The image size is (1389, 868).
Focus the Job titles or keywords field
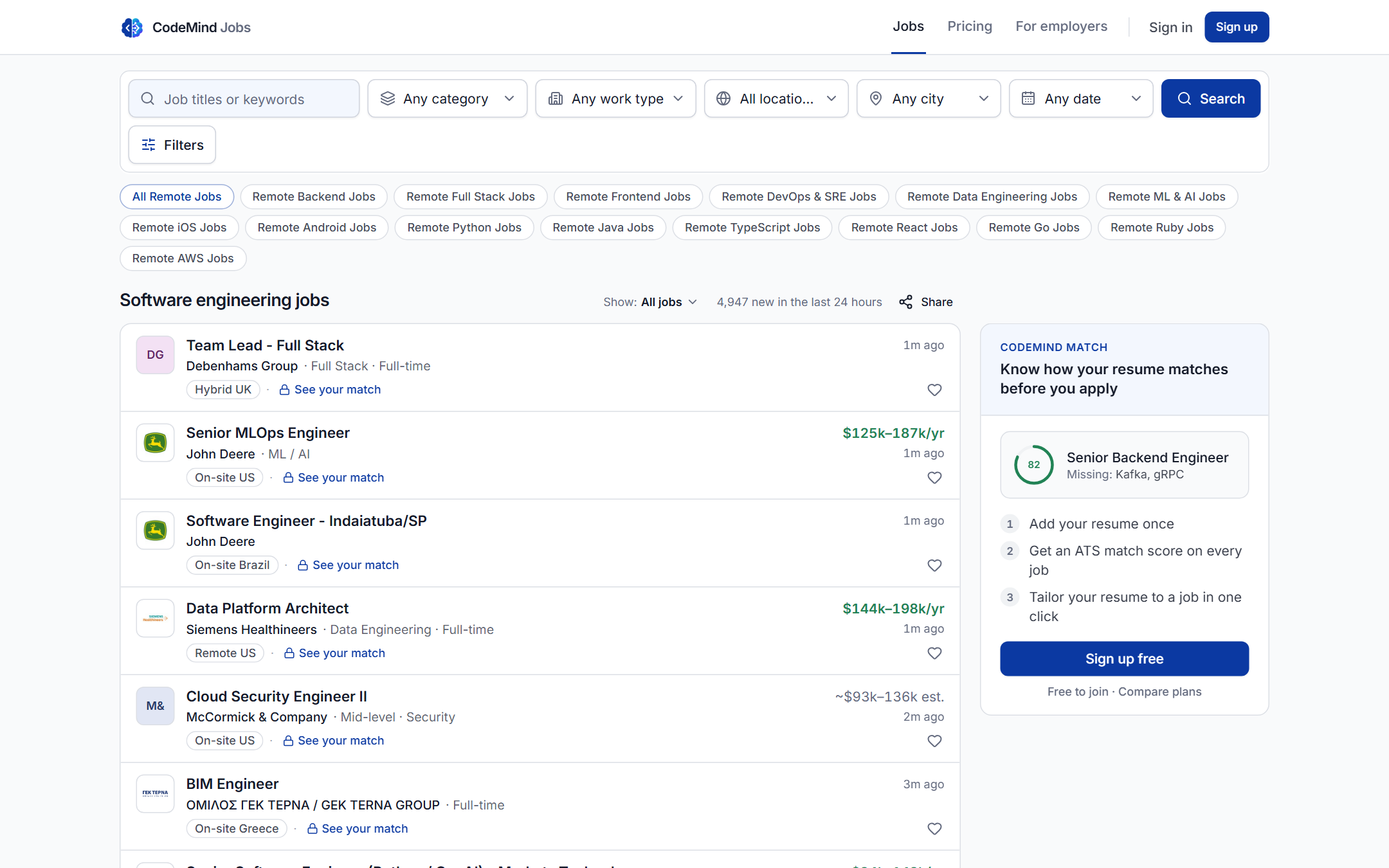point(244,98)
